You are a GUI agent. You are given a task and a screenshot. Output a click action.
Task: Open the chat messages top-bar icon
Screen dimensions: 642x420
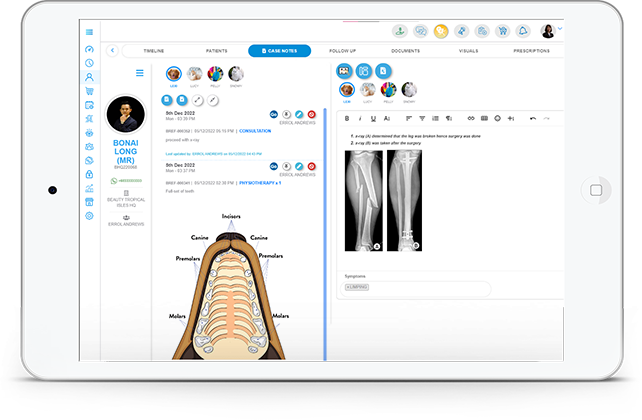pyautogui.click(x=420, y=31)
